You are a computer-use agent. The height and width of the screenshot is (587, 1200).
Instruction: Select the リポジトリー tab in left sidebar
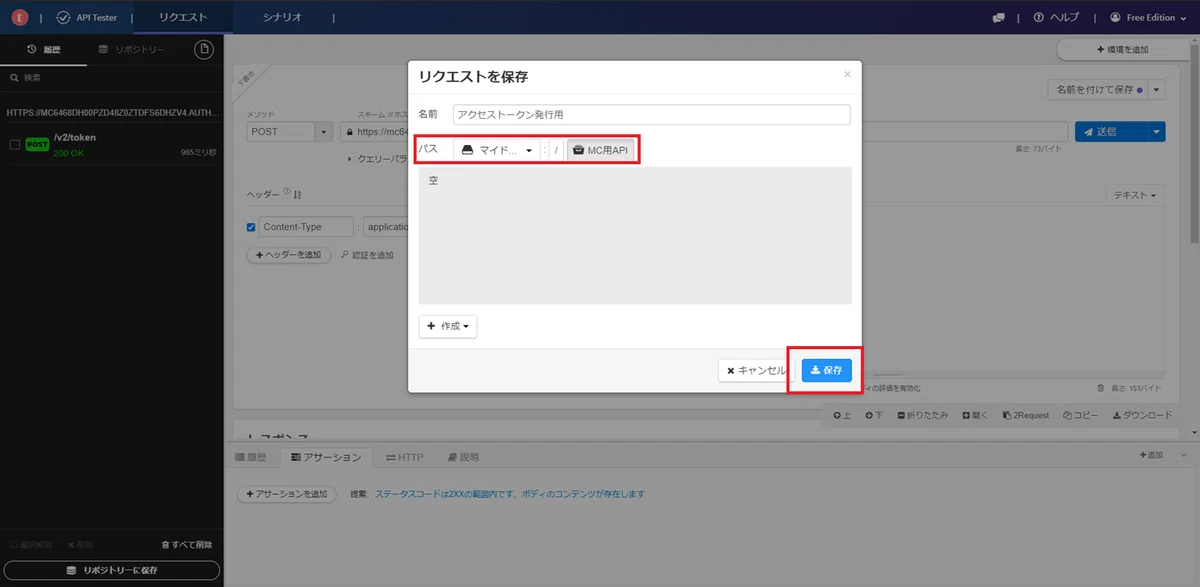coord(132,49)
